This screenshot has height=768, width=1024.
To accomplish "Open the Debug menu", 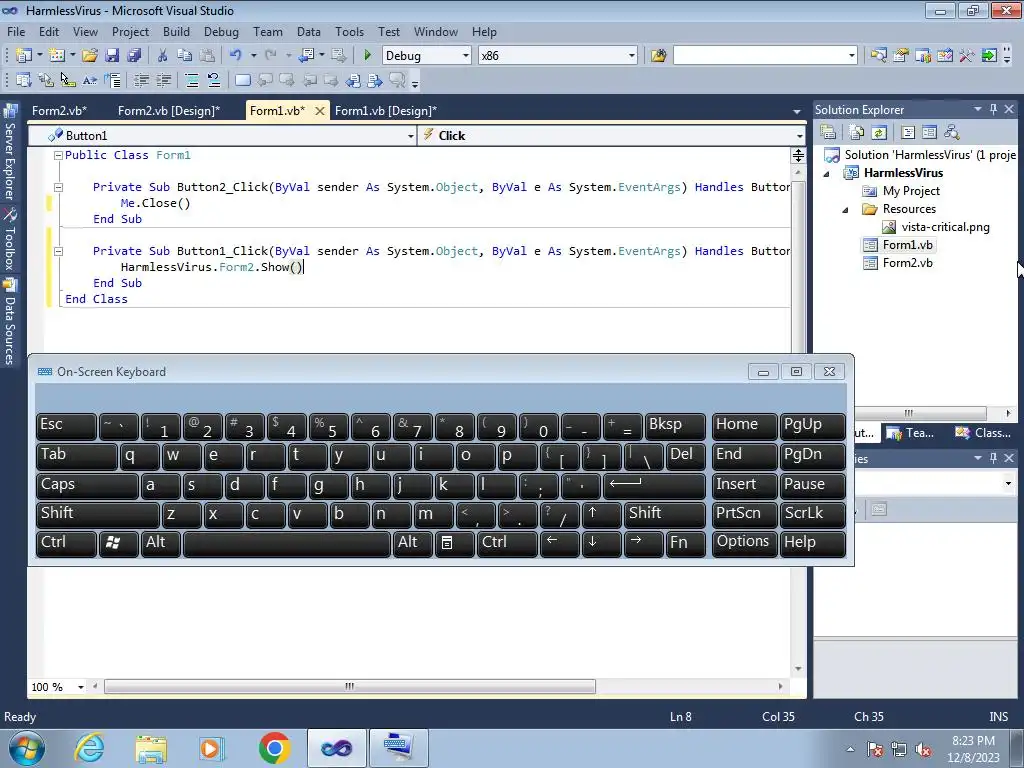I will 221,31.
